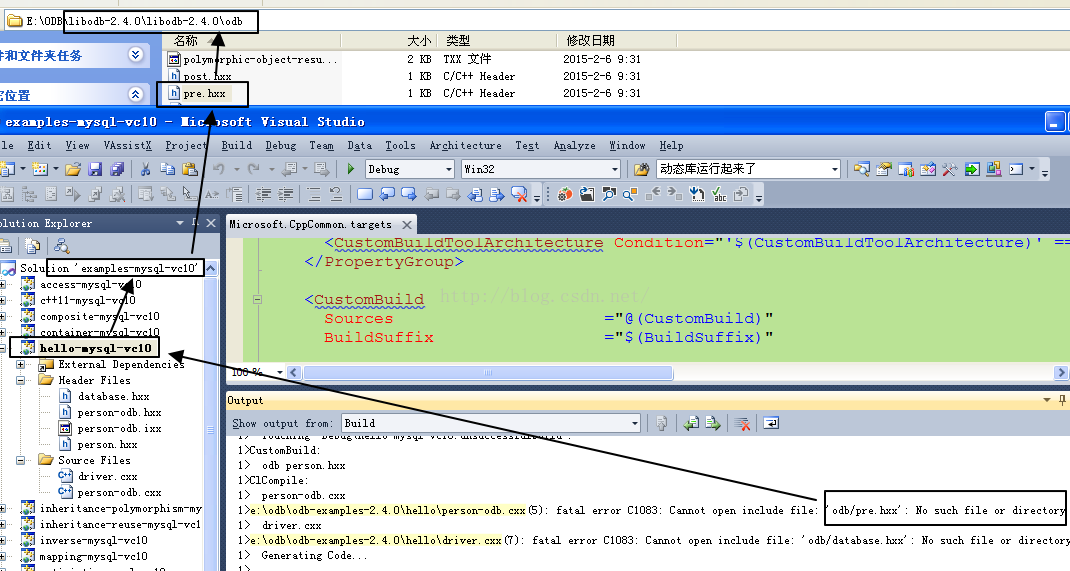Image resolution: width=1070 pixels, height=571 pixels.
Task: Sort Explorer files by 修改日期 column
Action: point(590,40)
